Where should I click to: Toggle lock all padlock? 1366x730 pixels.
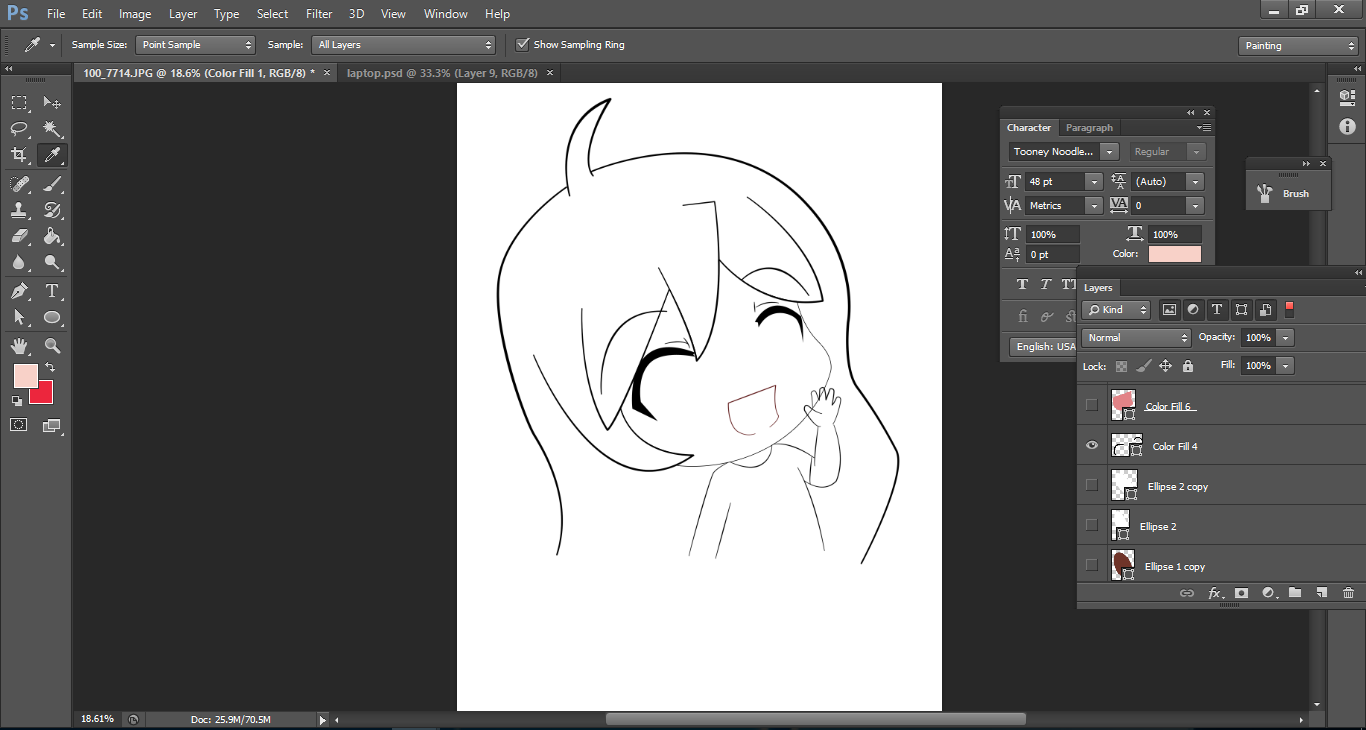point(1188,366)
